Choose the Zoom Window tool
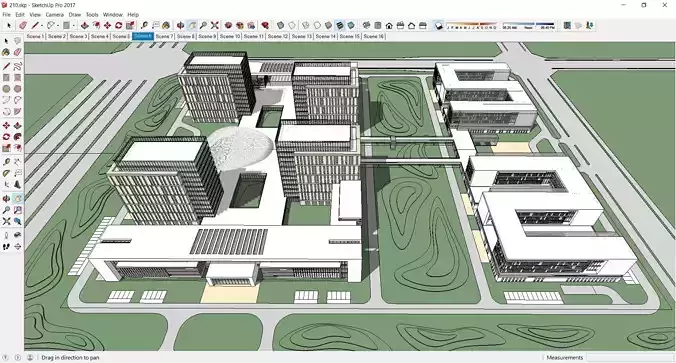 coord(17,210)
